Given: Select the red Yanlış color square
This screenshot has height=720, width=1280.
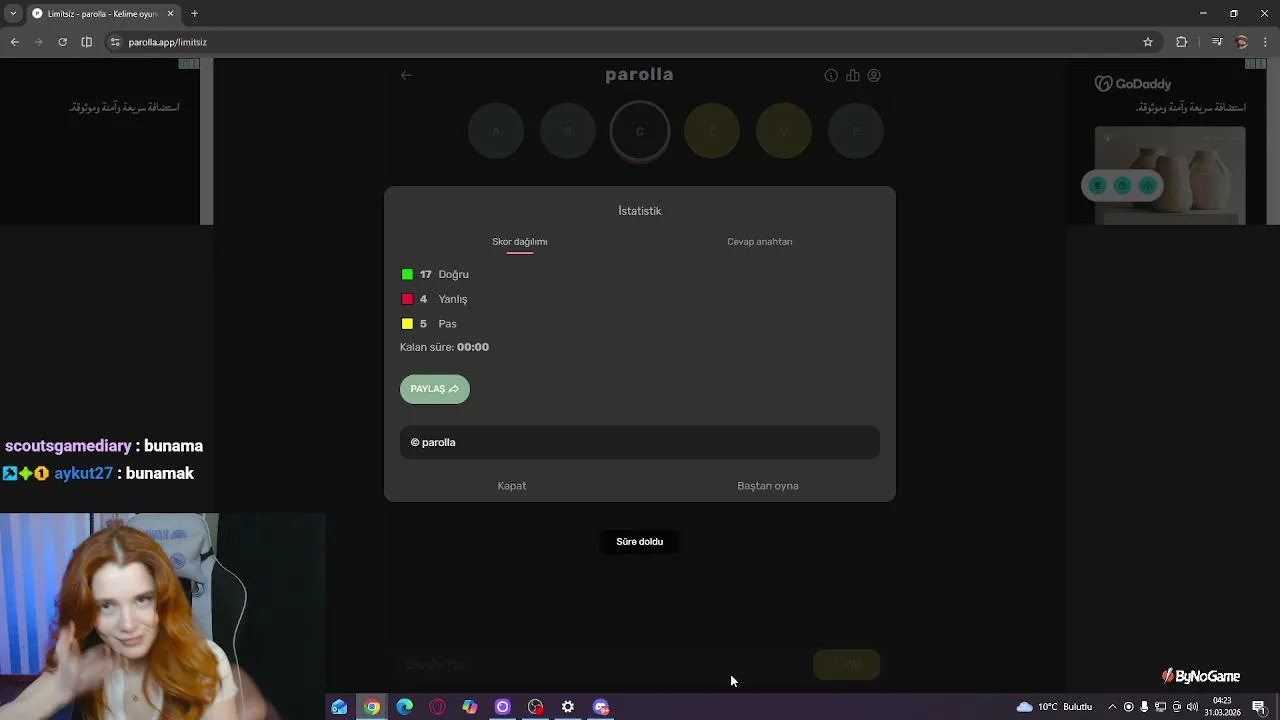Looking at the screenshot, I should 407,299.
